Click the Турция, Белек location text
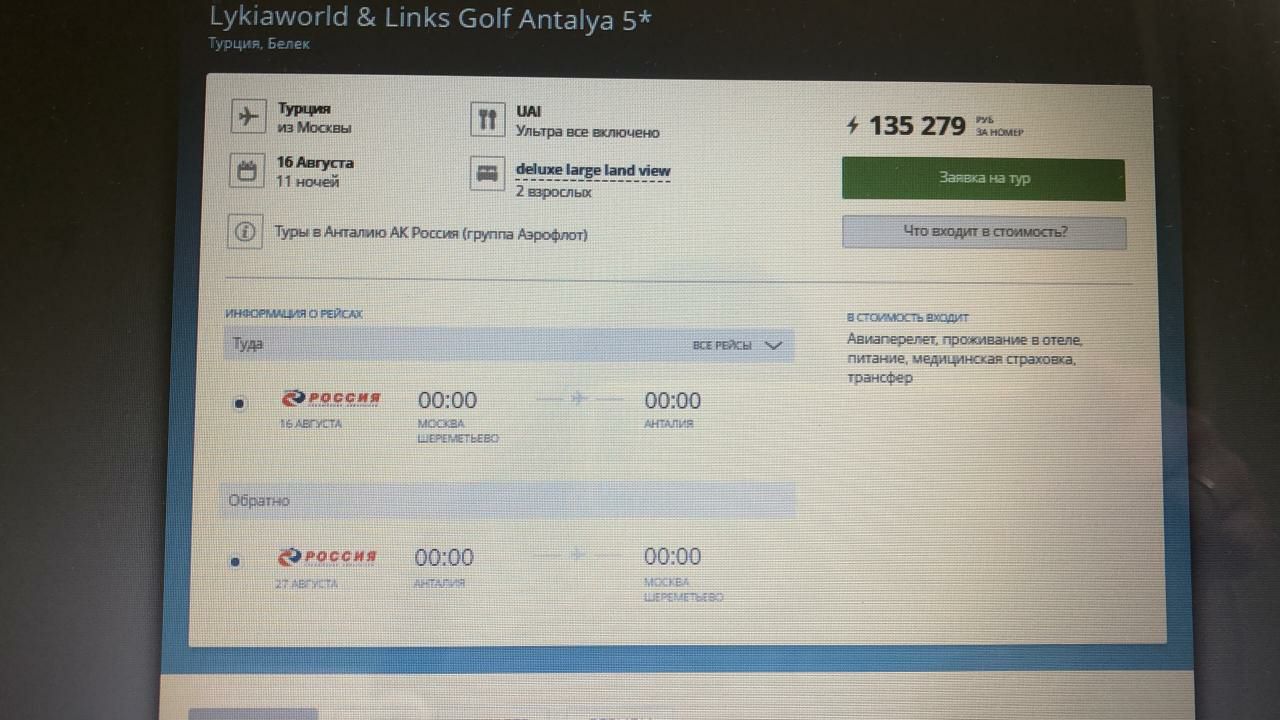Viewport: 1280px width, 720px height. coord(259,44)
